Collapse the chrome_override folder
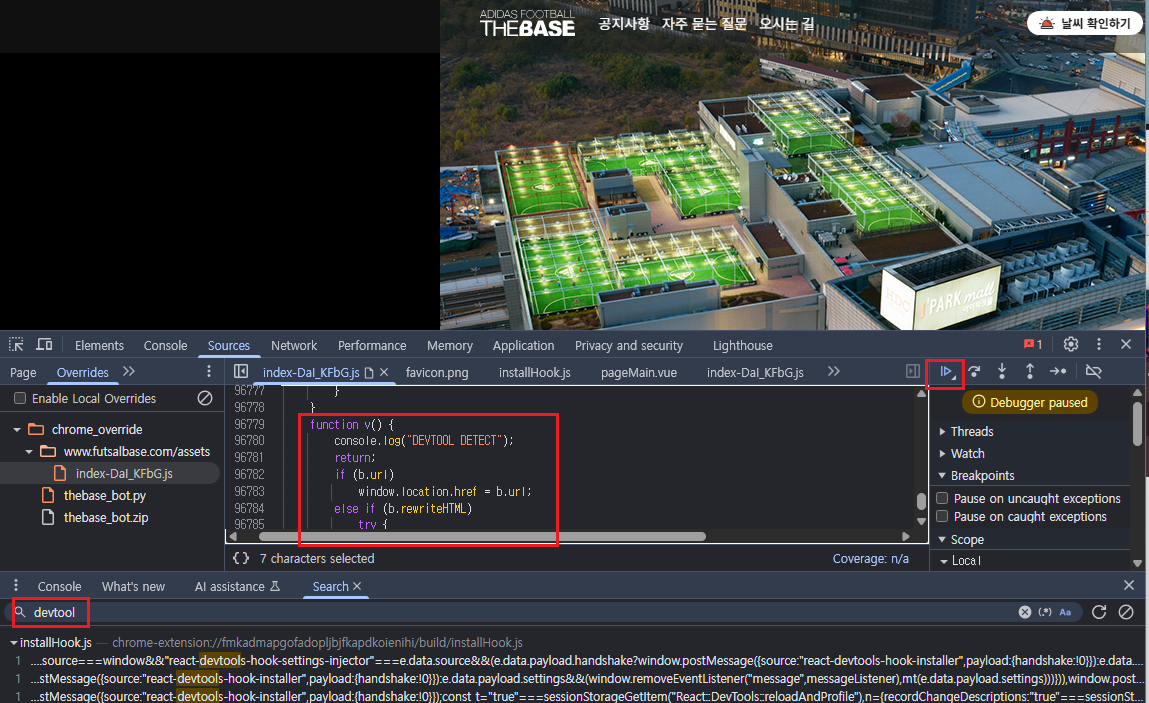Screen dimensions: 1149x703 17,430
